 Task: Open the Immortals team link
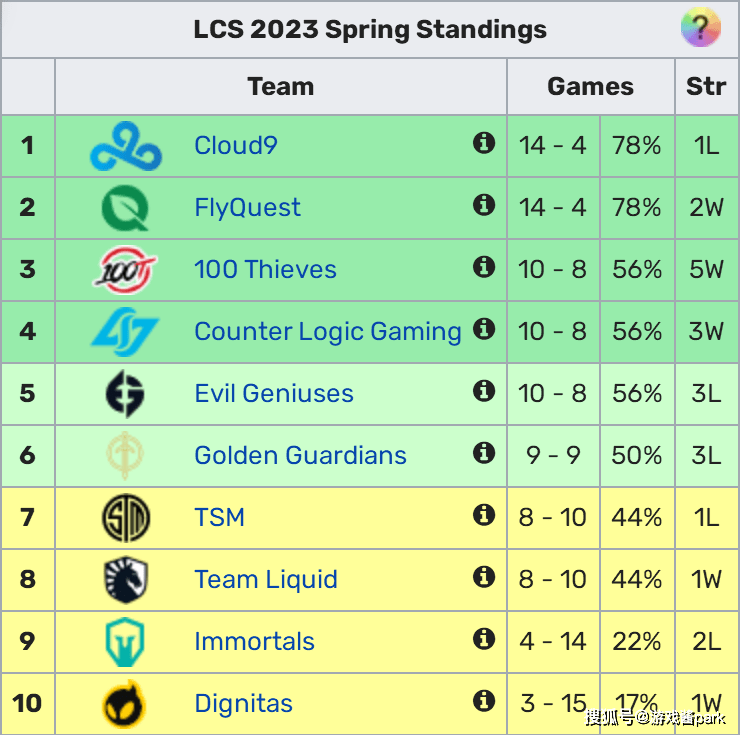(x=254, y=642)
